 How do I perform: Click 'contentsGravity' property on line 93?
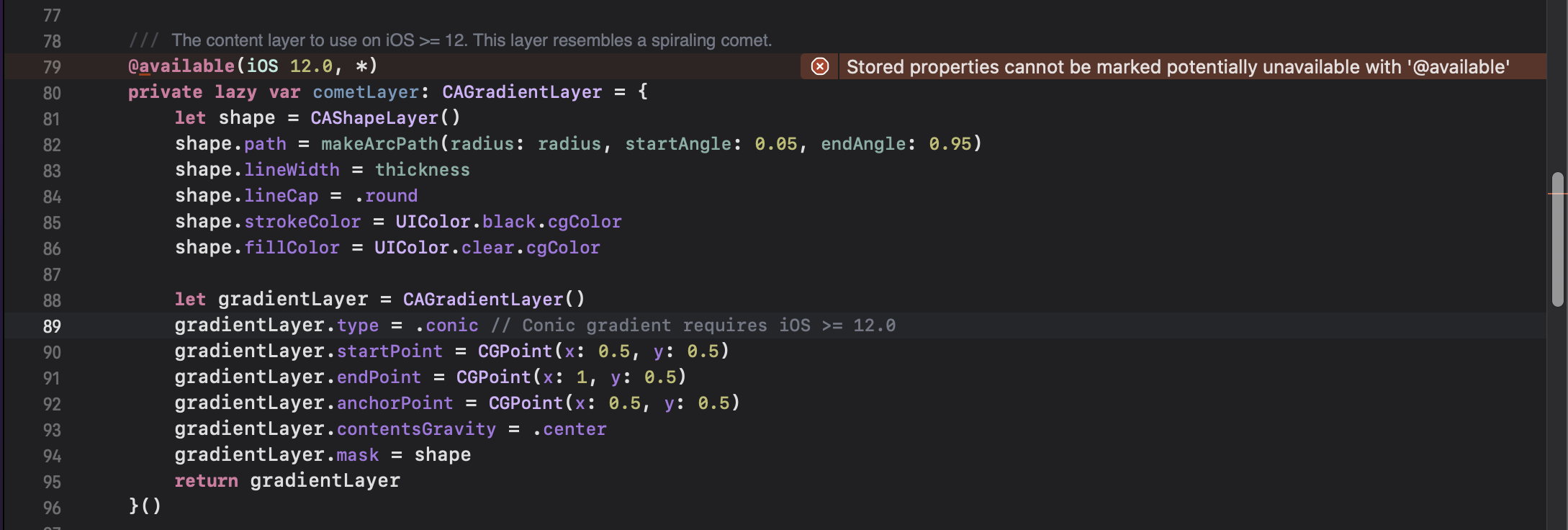click(416, 429)
